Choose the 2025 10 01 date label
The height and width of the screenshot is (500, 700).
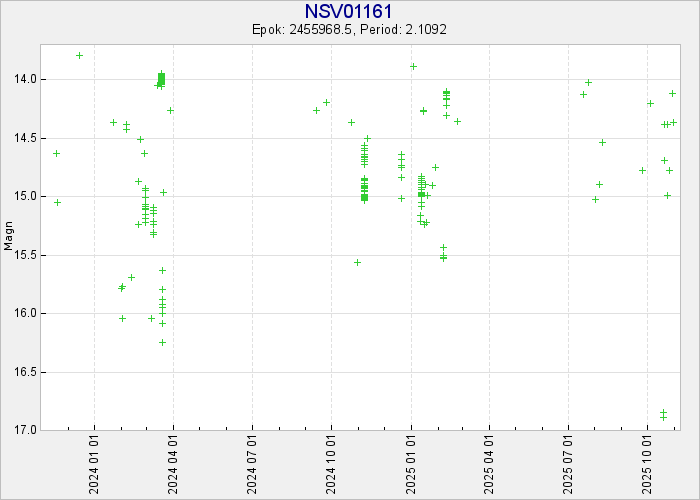(648, 464)
